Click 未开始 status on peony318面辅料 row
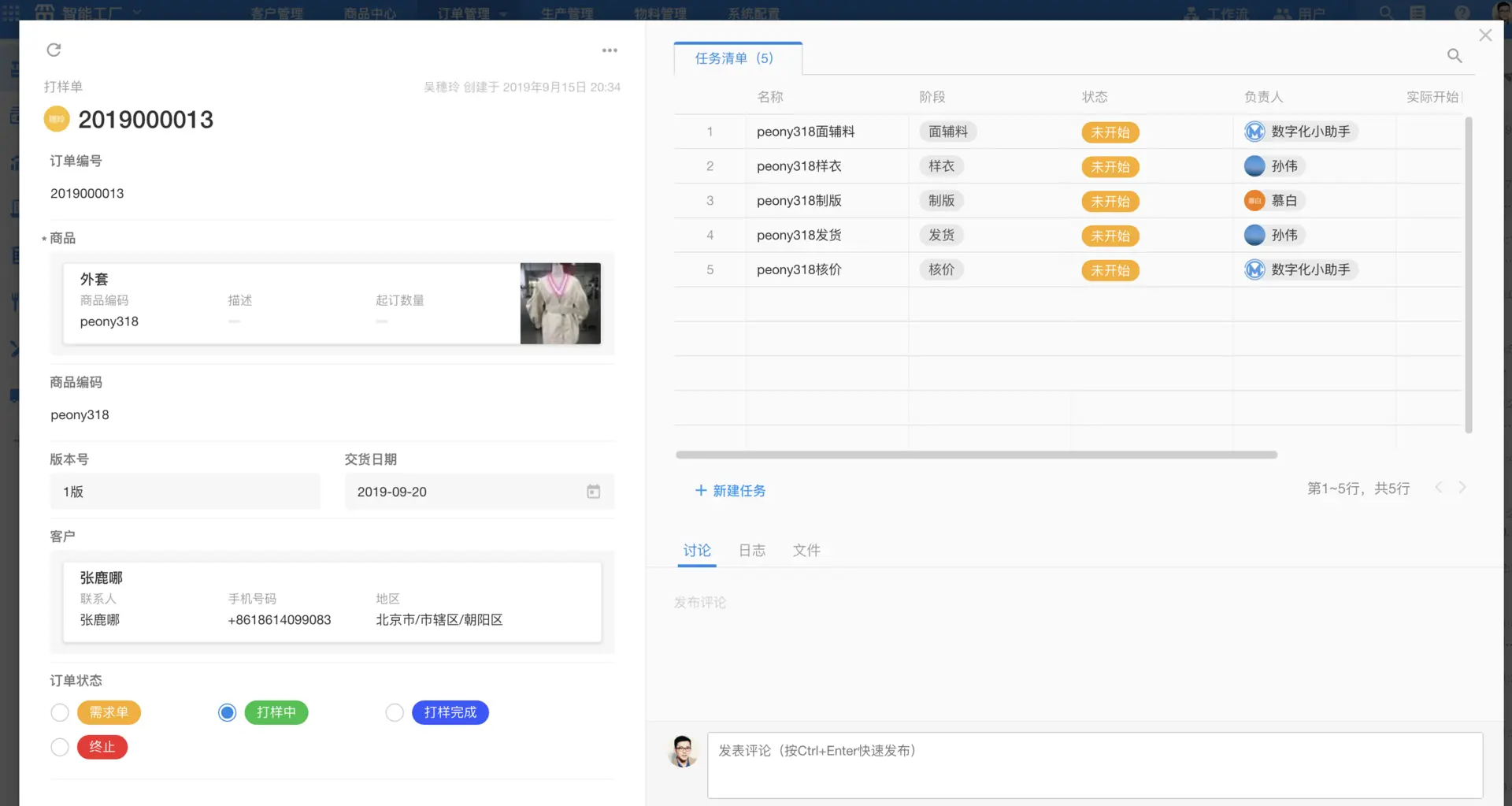 [1110, 132]
